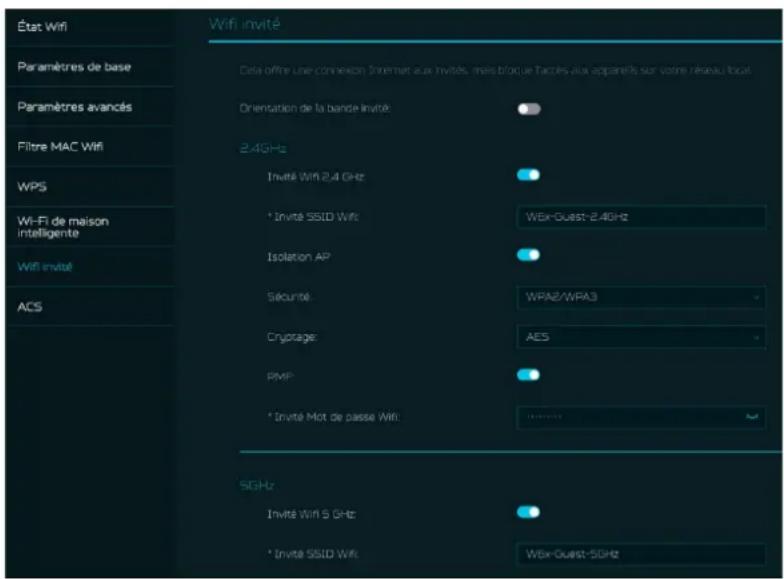
Task: Enable Orientation de la bande invité toggle
Action: click(x=529, y=108)
